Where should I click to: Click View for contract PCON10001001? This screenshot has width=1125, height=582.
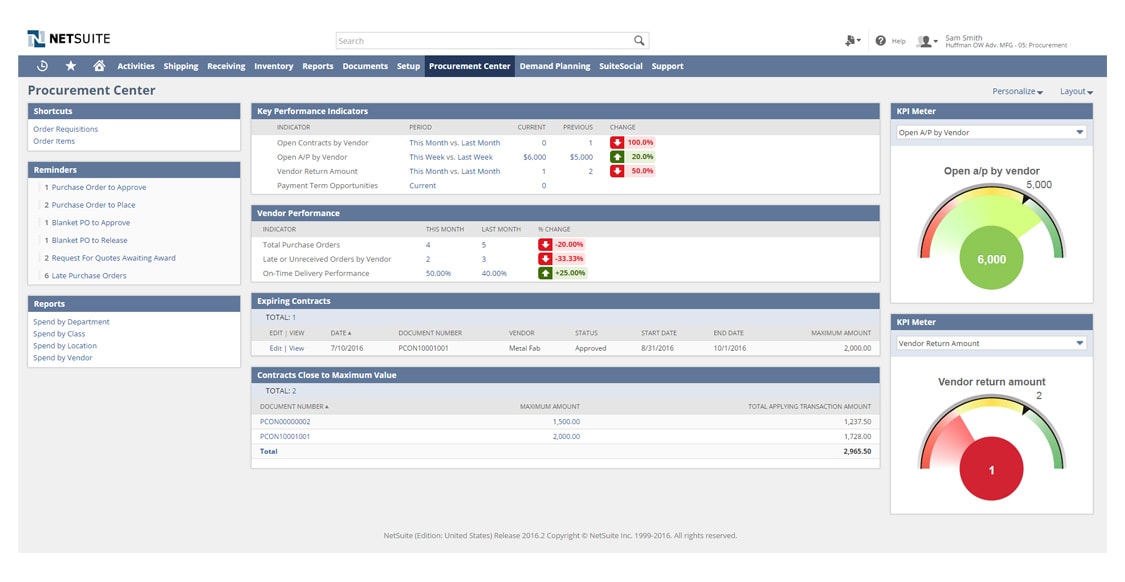pos(296,348)
